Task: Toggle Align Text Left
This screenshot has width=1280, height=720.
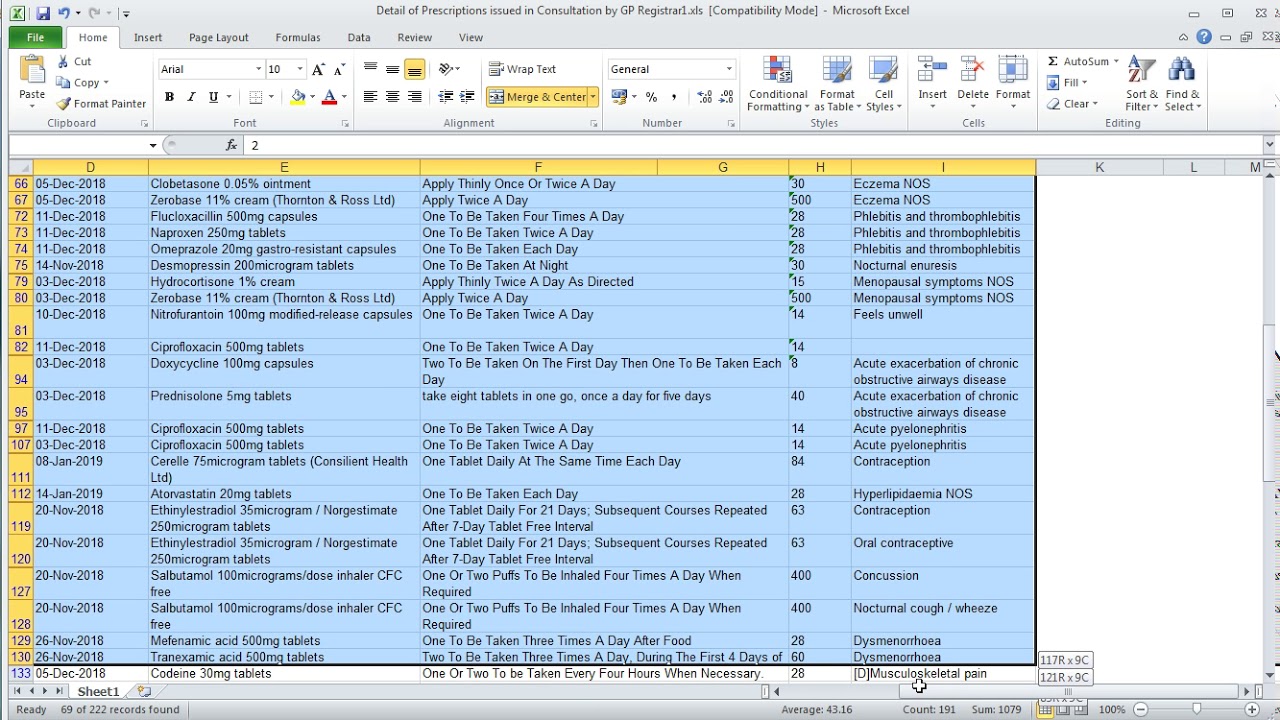Action: pyautogui.click(x=370, y=97)
